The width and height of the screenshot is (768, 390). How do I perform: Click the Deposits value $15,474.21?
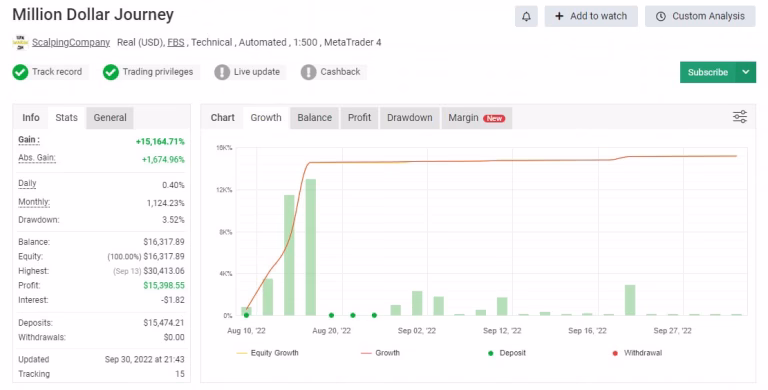click(164, 323)
